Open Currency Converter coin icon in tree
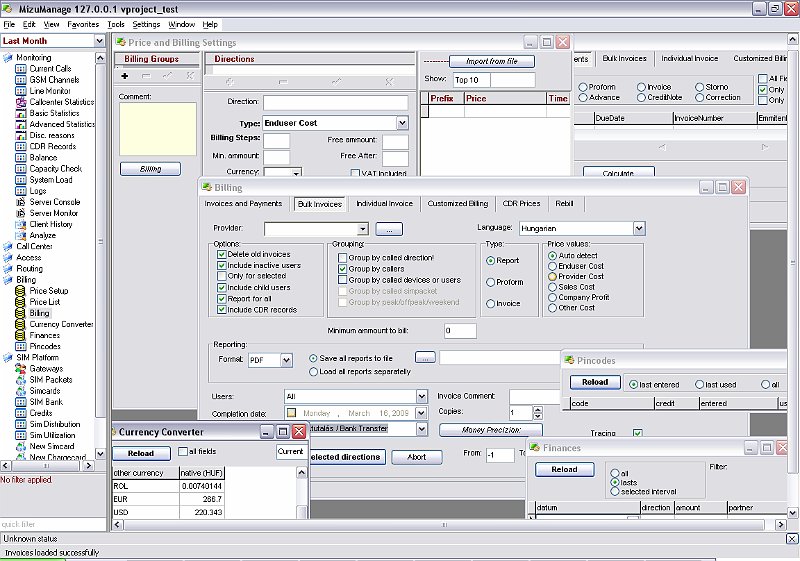The height and width of the screenshot is (561, 800). [20, 324]
